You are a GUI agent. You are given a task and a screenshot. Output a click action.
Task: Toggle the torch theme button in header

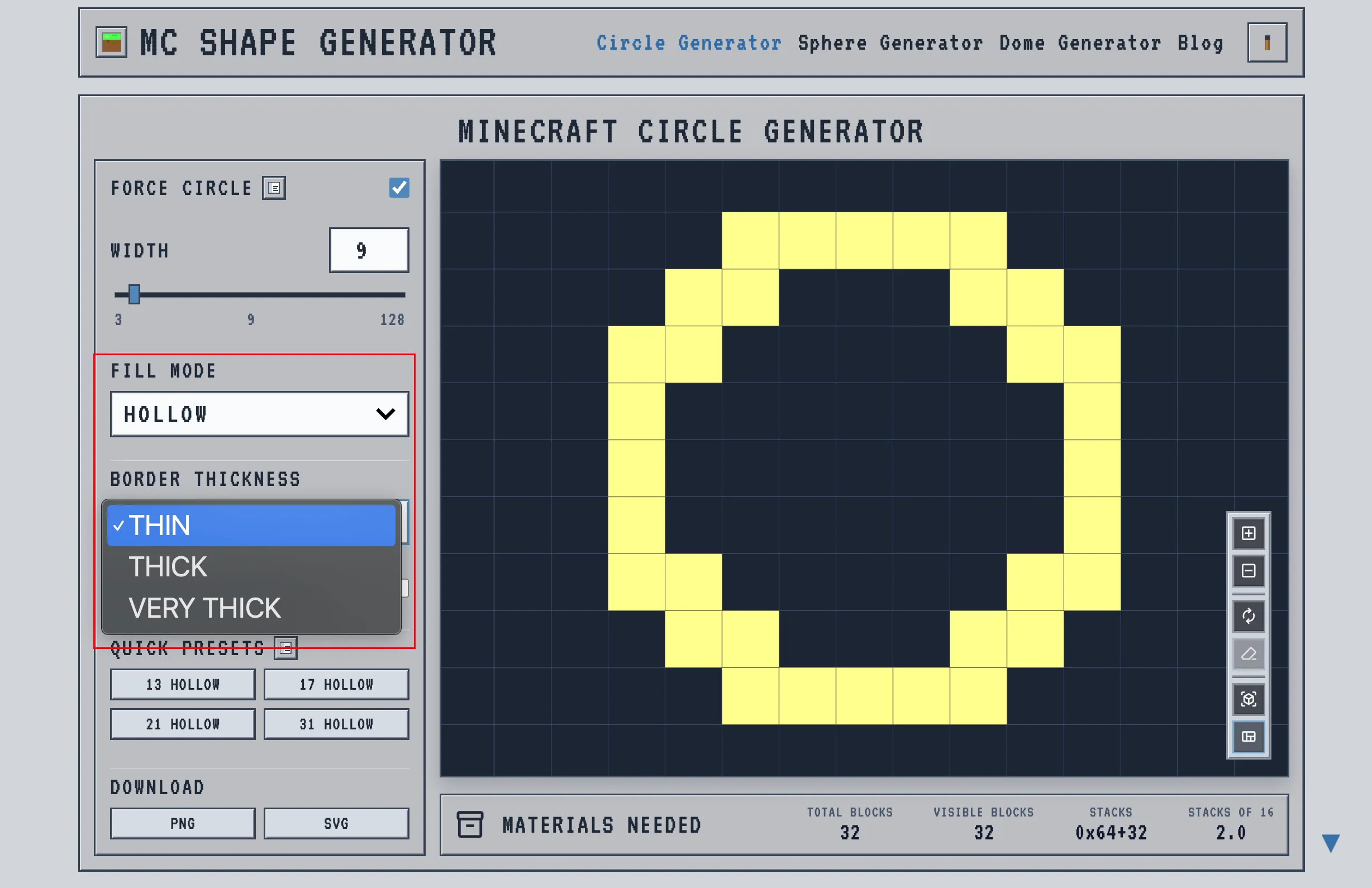pos(1267,42)
